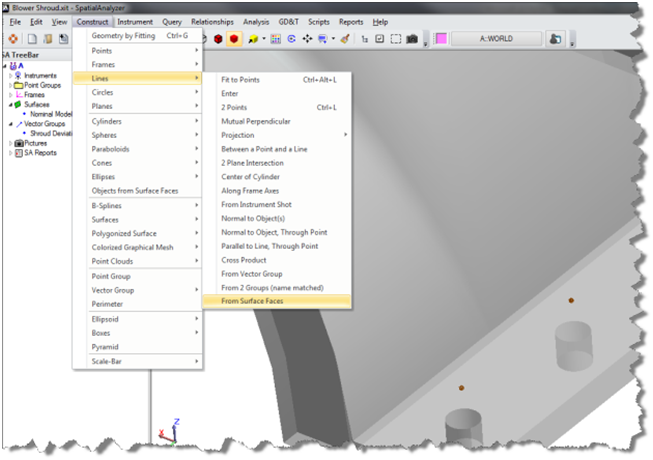
Task: Click the Instruments icon in SA TreeBar
Action: [x=19, y=75]
